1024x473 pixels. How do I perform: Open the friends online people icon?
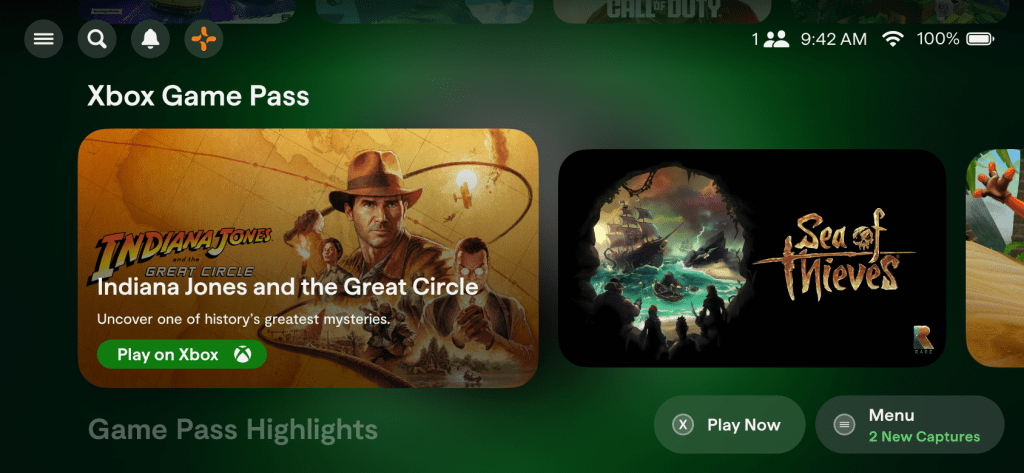pos(776,39)
